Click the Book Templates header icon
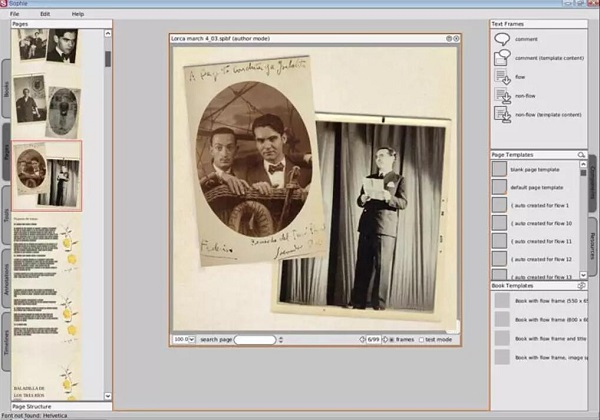Screen dimensions: 600x420 (581, 286)
